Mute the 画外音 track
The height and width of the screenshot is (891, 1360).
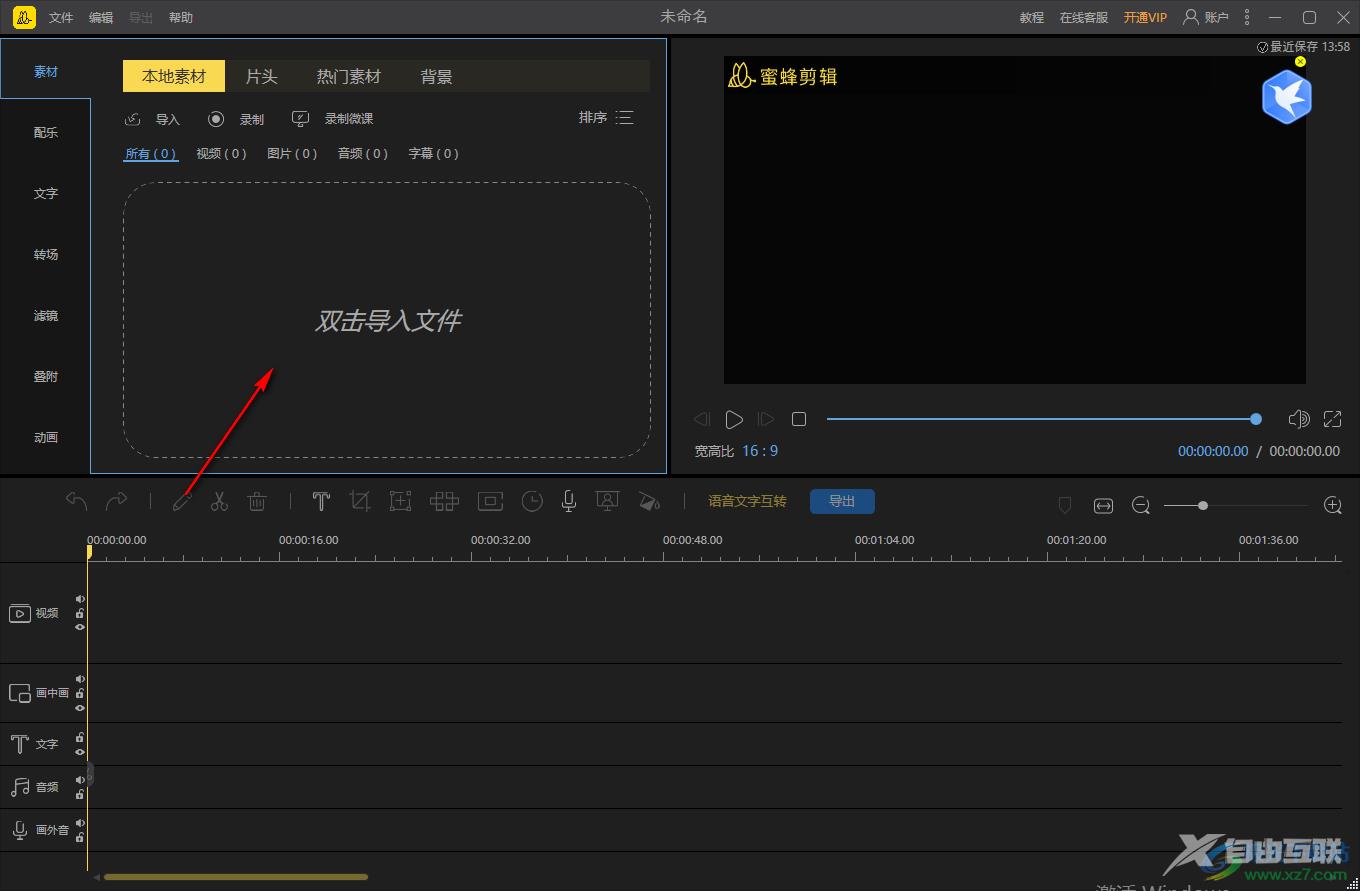pyautogui.click(x=80, y=823)
